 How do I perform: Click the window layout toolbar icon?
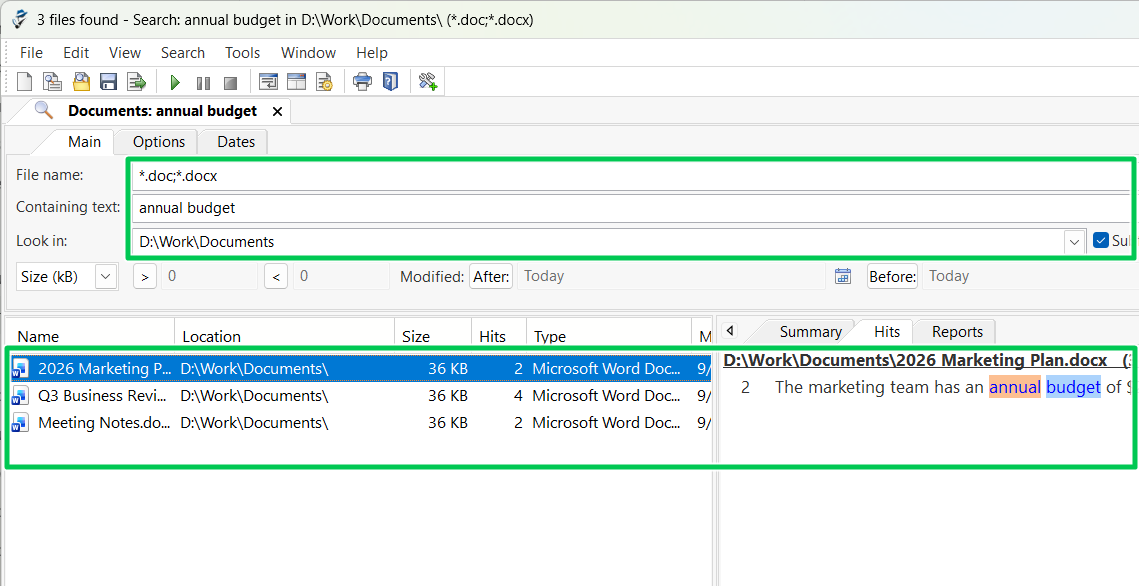(296, 81)
